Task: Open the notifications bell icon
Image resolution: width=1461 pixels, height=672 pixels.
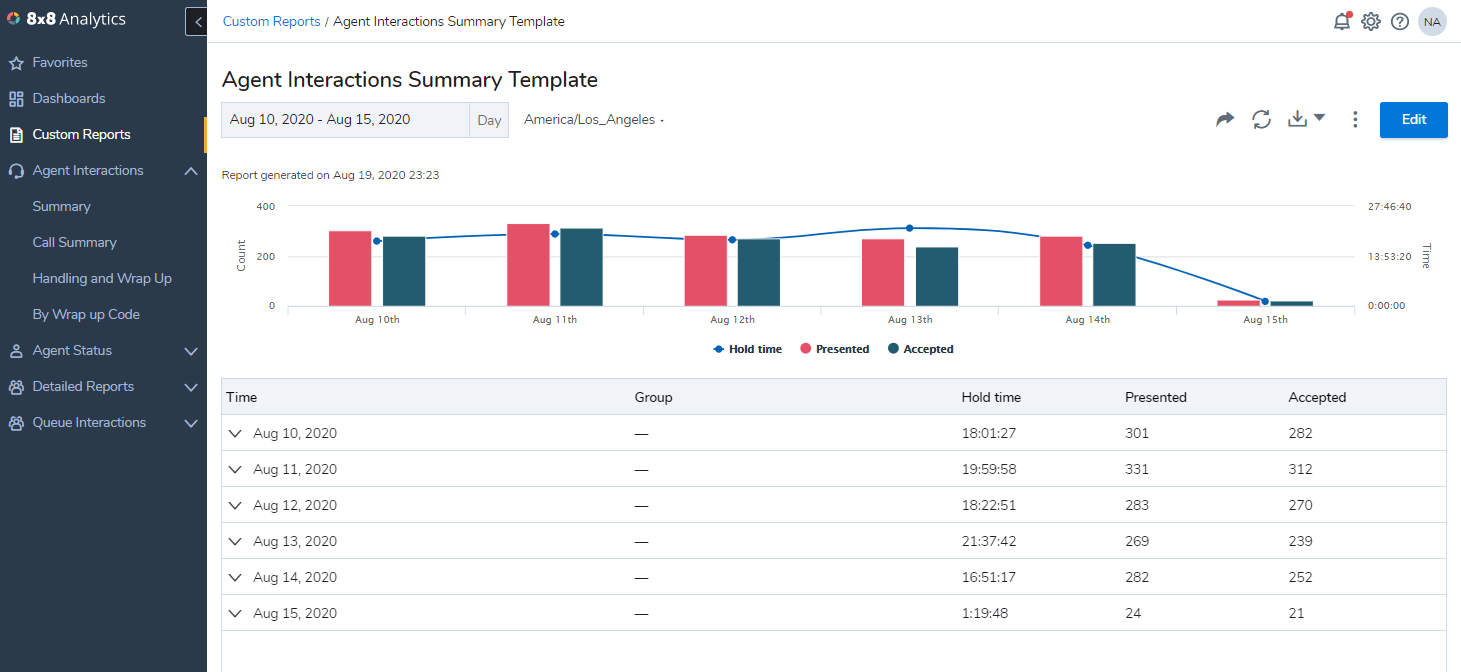Action: [x=1342, y=21]
